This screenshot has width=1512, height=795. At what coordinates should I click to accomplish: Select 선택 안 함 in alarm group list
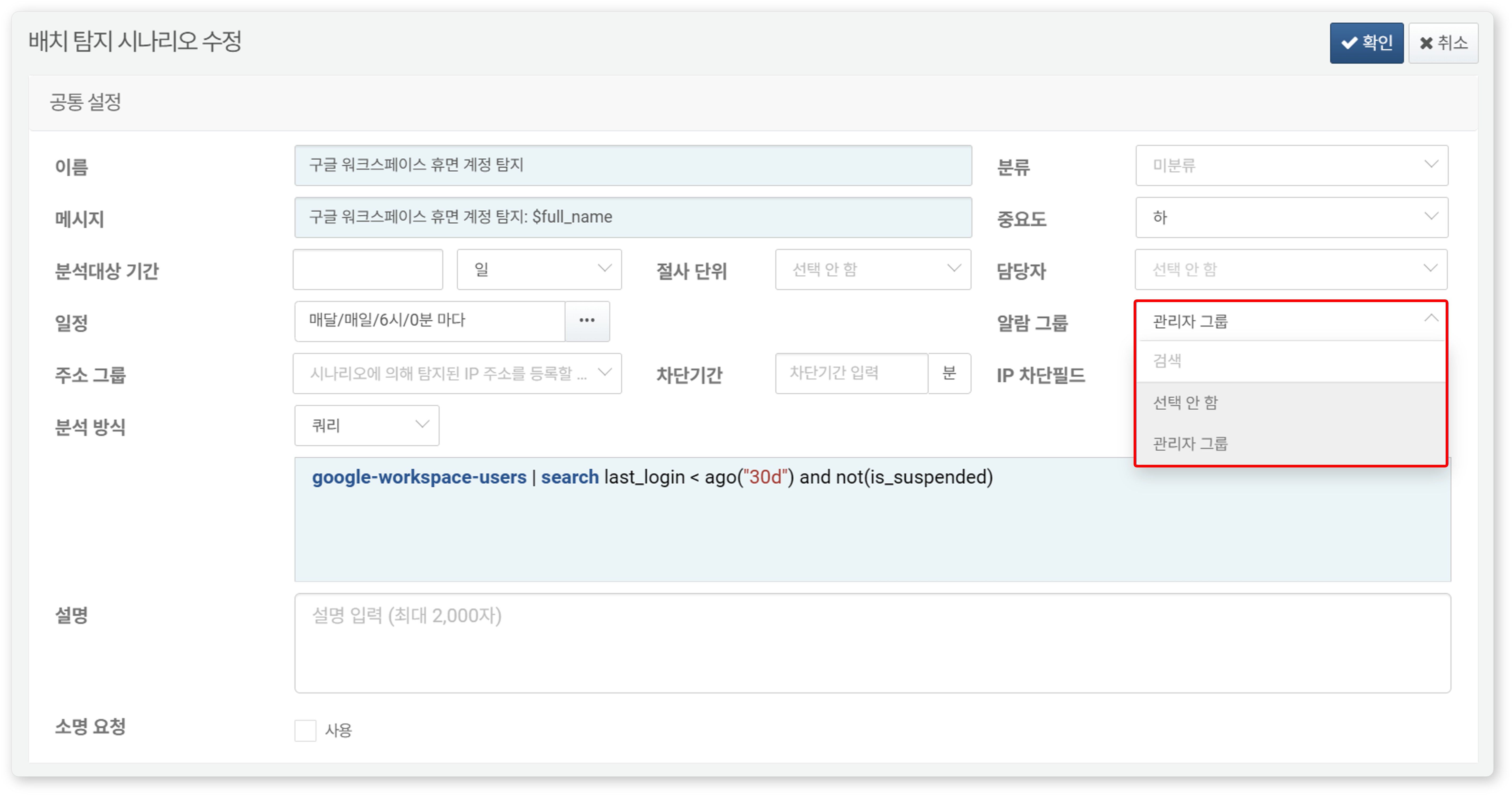click(x=1291, y=403)
